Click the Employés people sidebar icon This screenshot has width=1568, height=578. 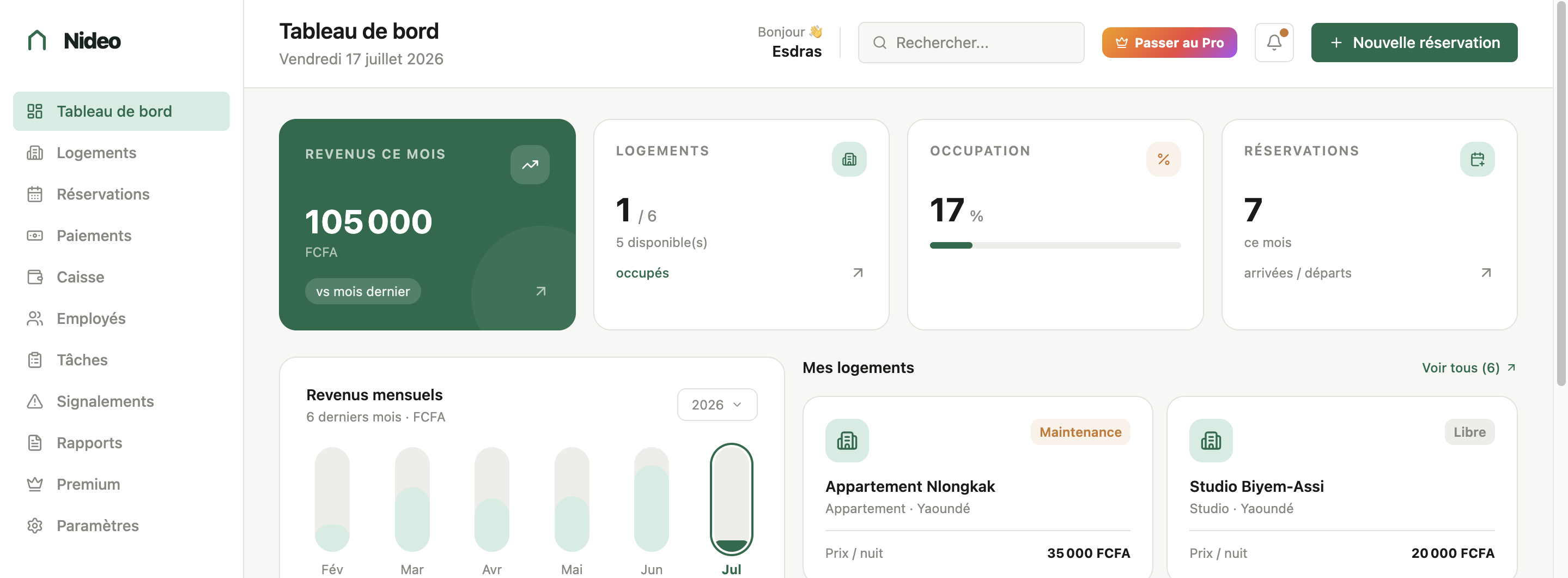coord(35,318)
